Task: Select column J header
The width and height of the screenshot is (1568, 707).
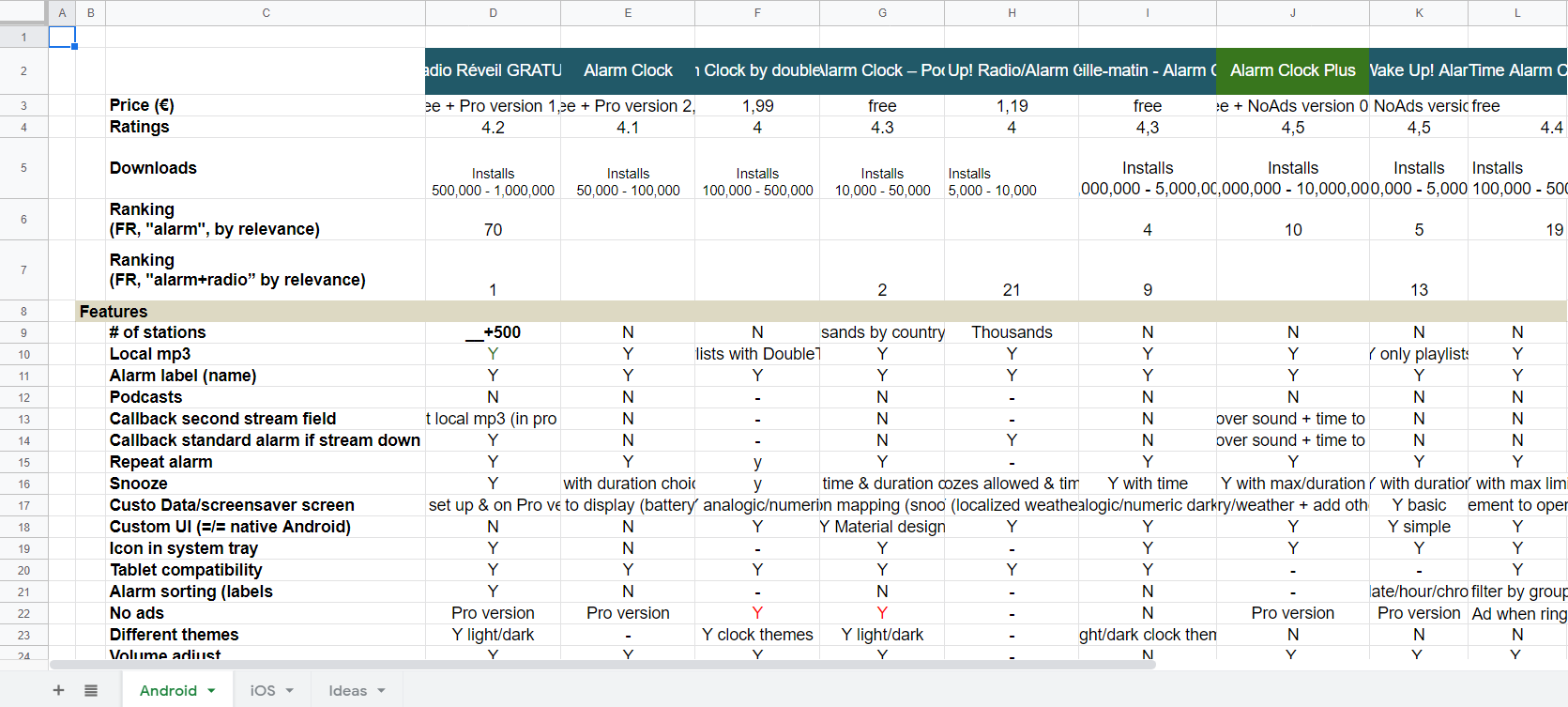Action: pyautogui.click(x=1293, y=13)
